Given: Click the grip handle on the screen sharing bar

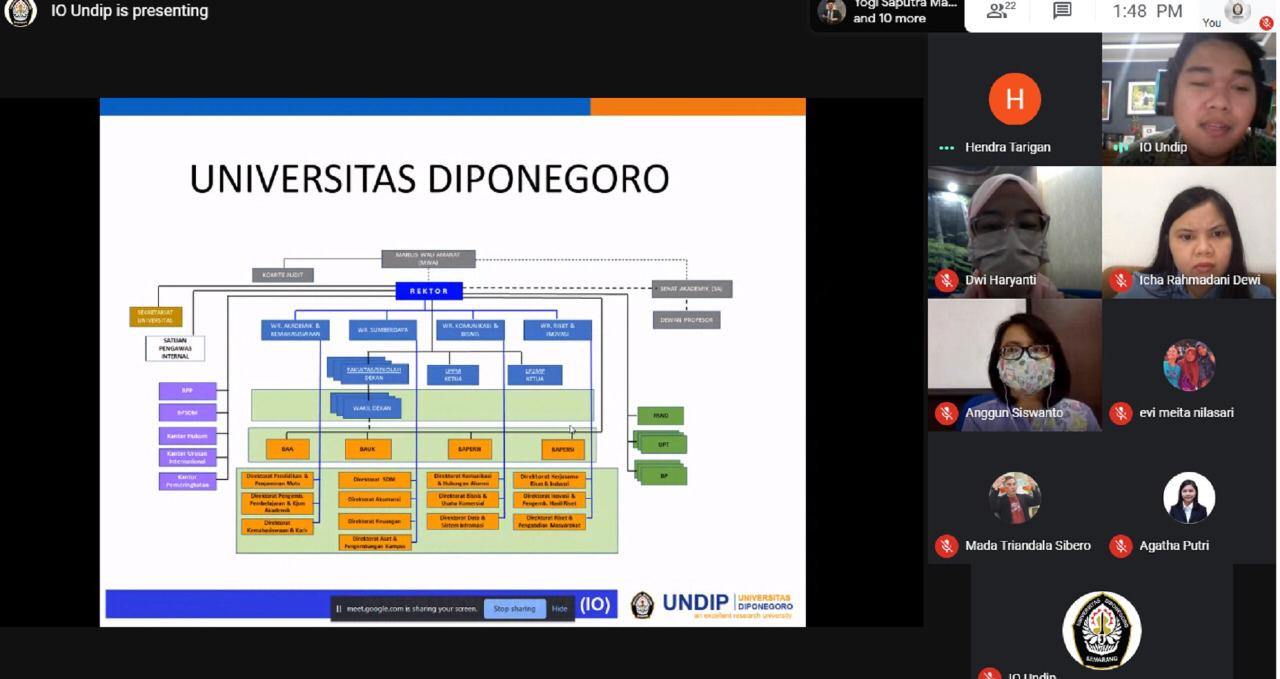Looking at the screenshot, I should click(x=339, y=609).
